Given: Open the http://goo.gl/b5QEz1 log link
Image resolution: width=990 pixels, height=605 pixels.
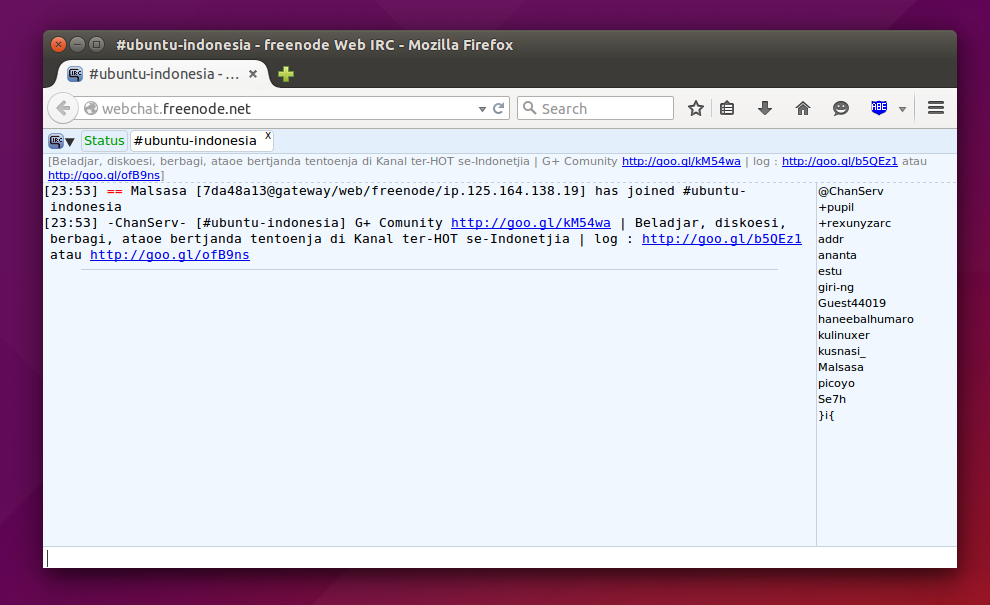Looking at the screenshot, I should pos(721,239).
